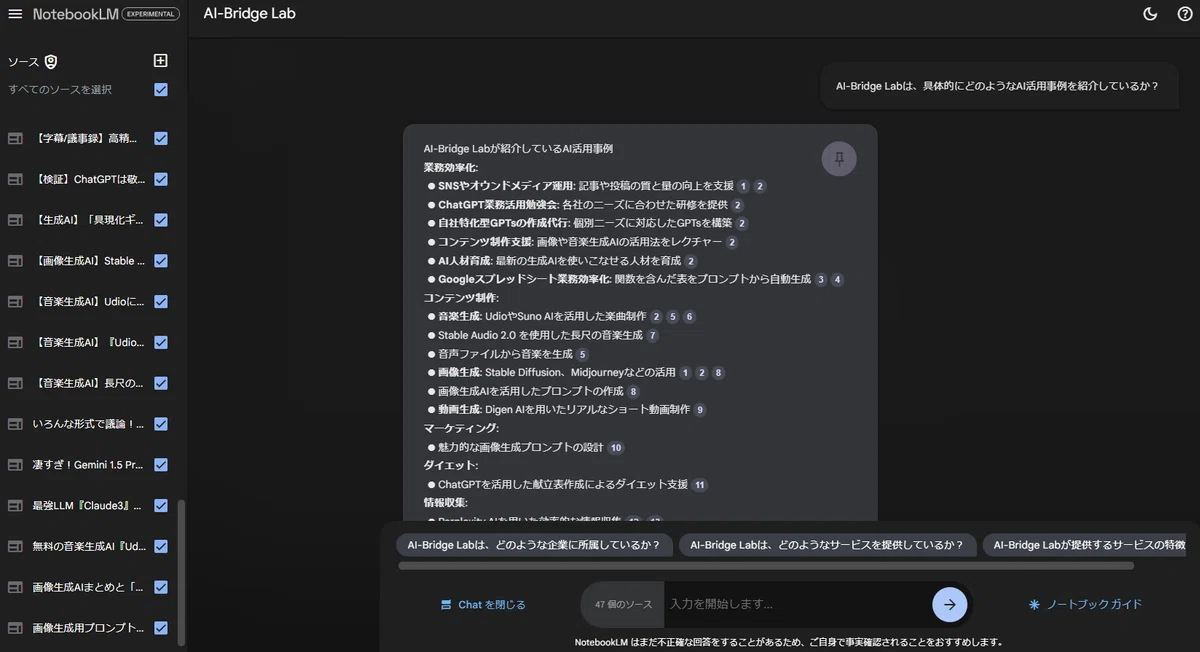This screenshot has height=652, width=1200.
Task: Click the source list vertical scrollbar
Action: tap(181, 572)
